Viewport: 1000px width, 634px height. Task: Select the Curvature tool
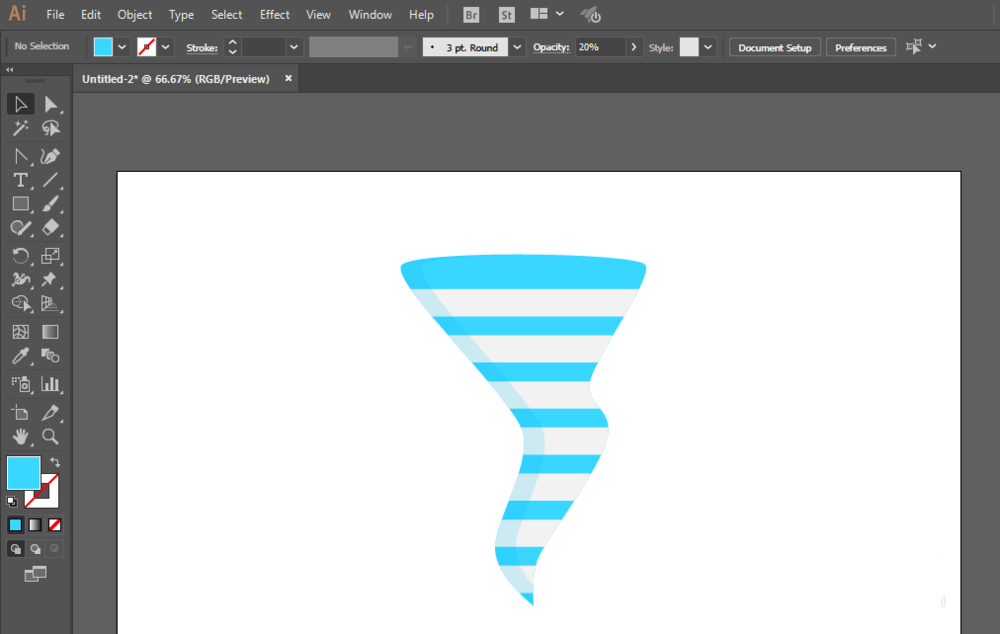tap(50, 156)
